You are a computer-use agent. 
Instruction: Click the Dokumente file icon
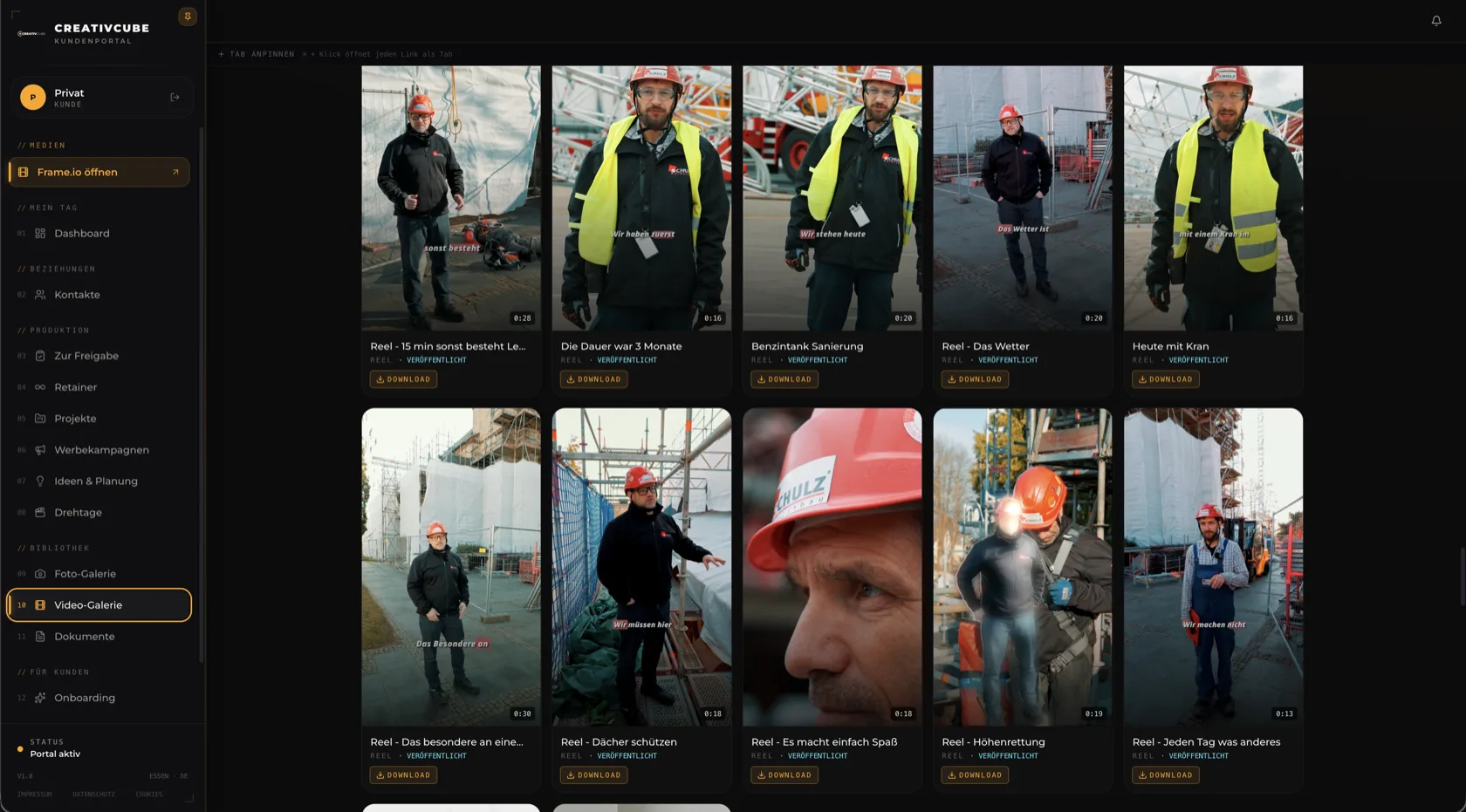[40, 637]
